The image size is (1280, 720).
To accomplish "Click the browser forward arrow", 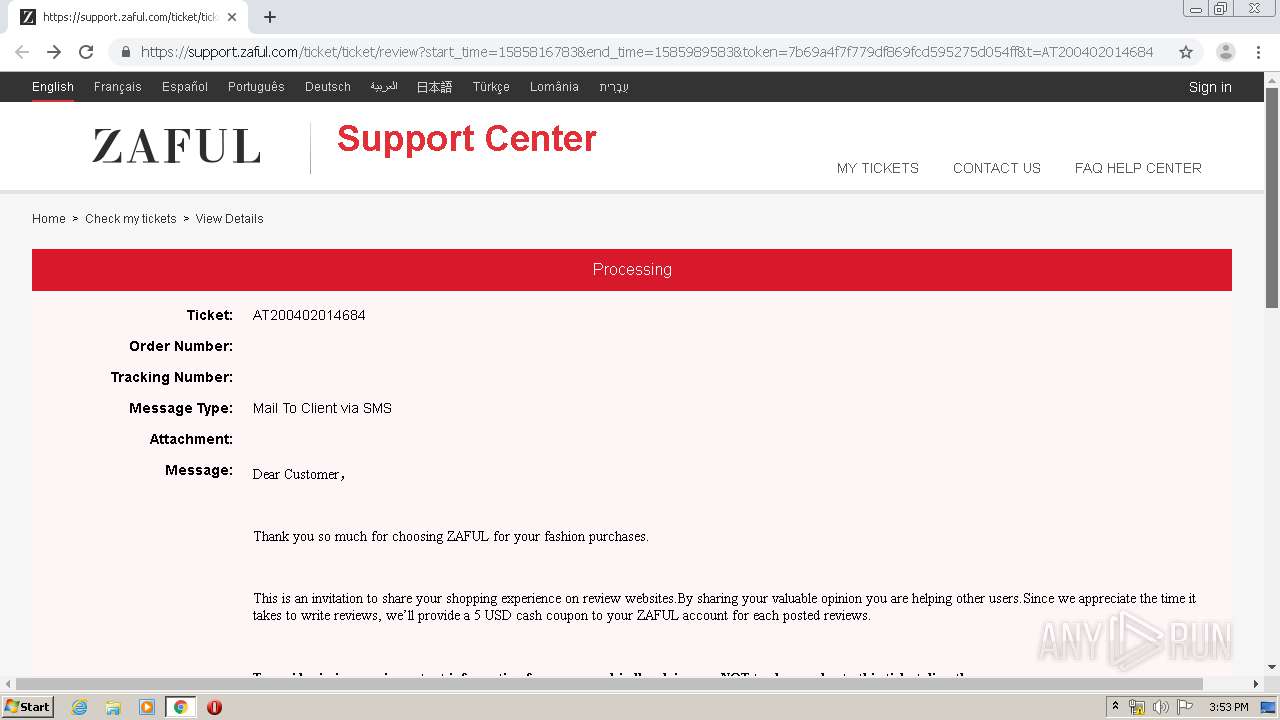I will (x=54, y=52).
